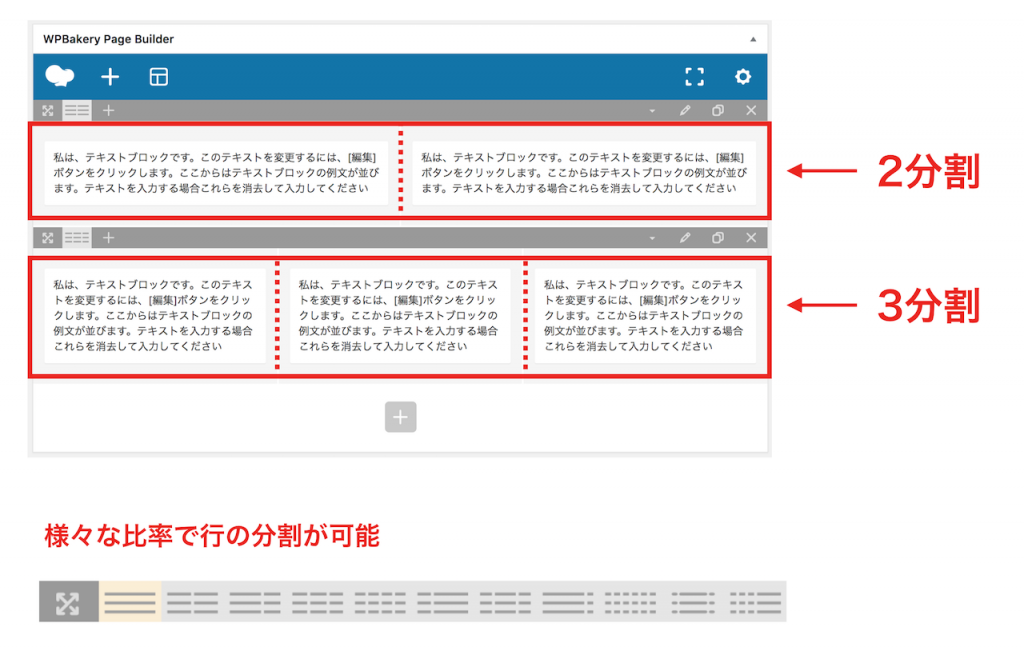Click the Add Element plus icon in blue toolbar

point(110,77)
